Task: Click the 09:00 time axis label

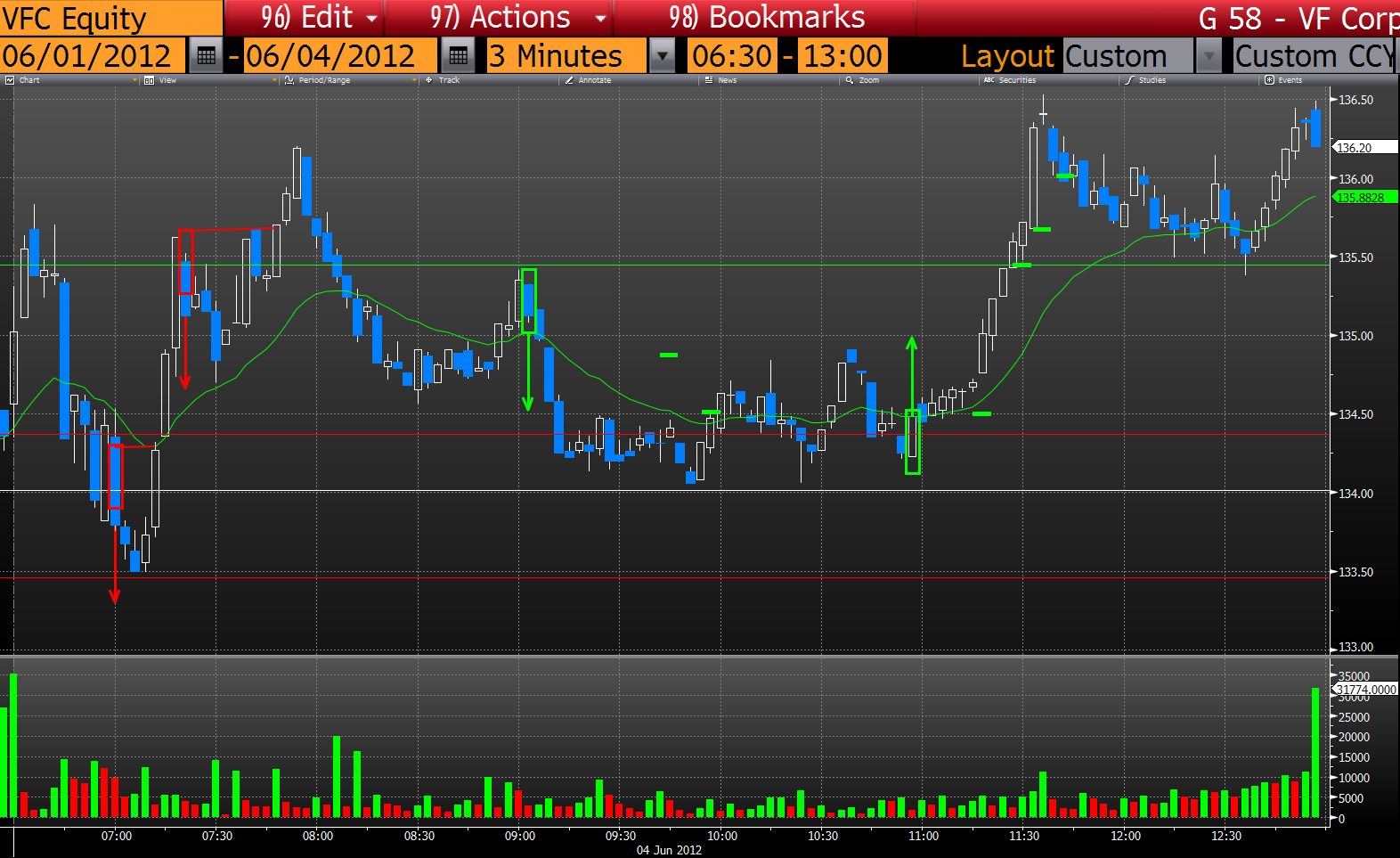Action: click(x=520, y=836)
